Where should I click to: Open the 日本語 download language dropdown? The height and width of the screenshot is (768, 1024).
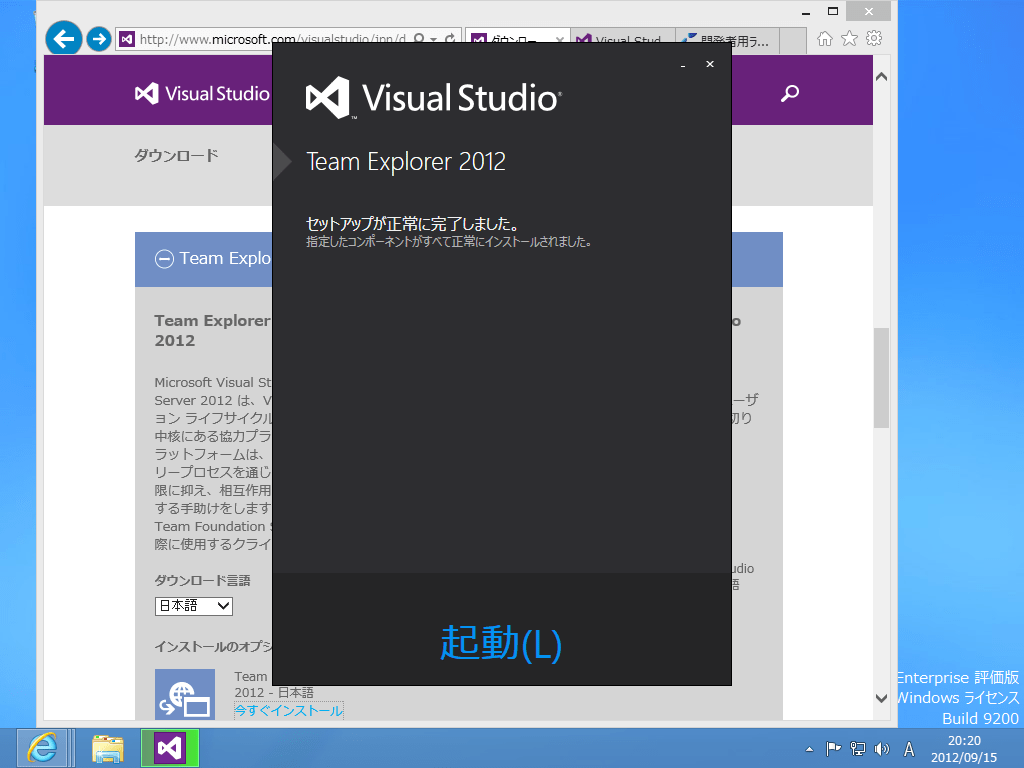193,605
